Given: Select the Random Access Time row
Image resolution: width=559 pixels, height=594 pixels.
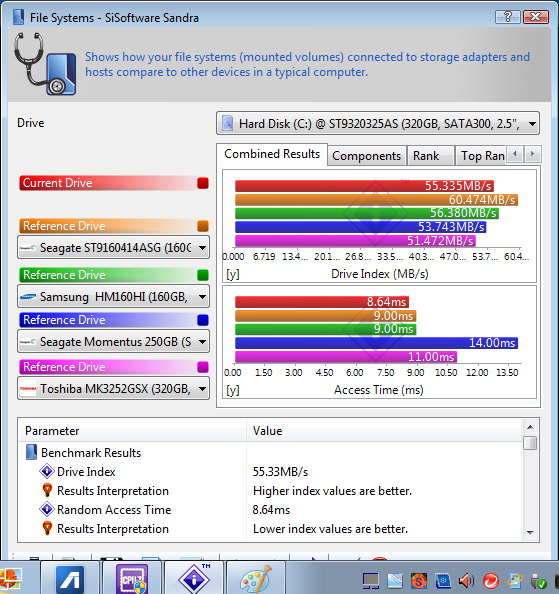Looking at the screenshot, I should click(270, 509).
